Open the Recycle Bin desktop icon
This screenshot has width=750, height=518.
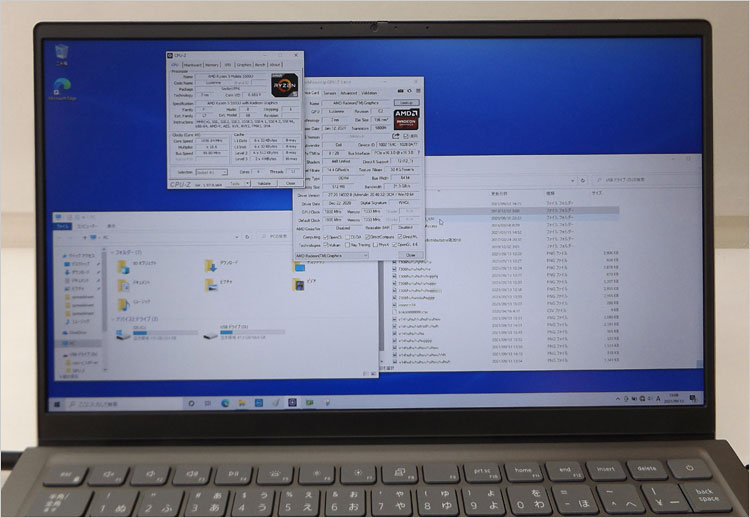[x=61, y=50]
